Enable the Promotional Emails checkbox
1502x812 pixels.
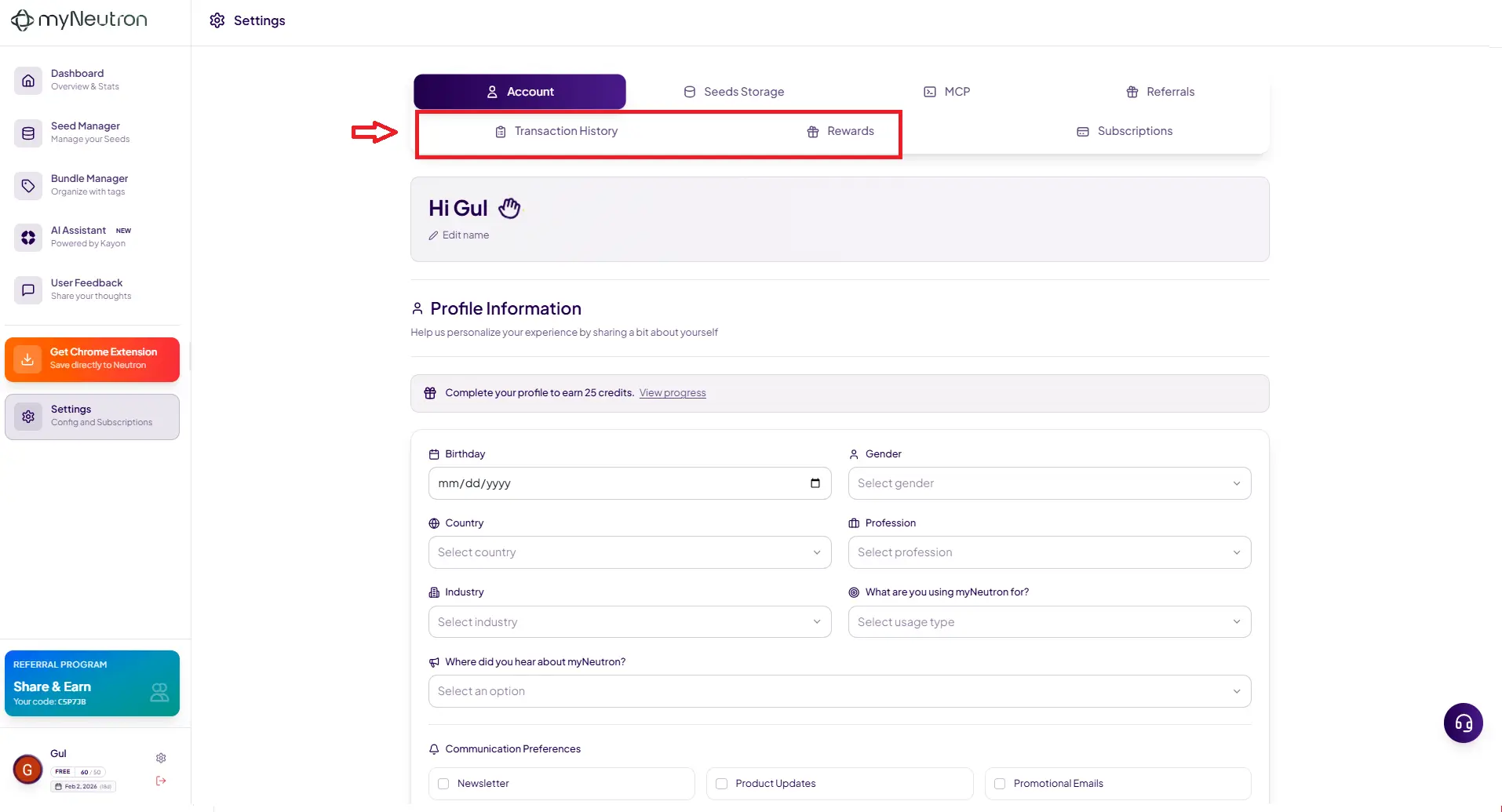coord(1000,784)
